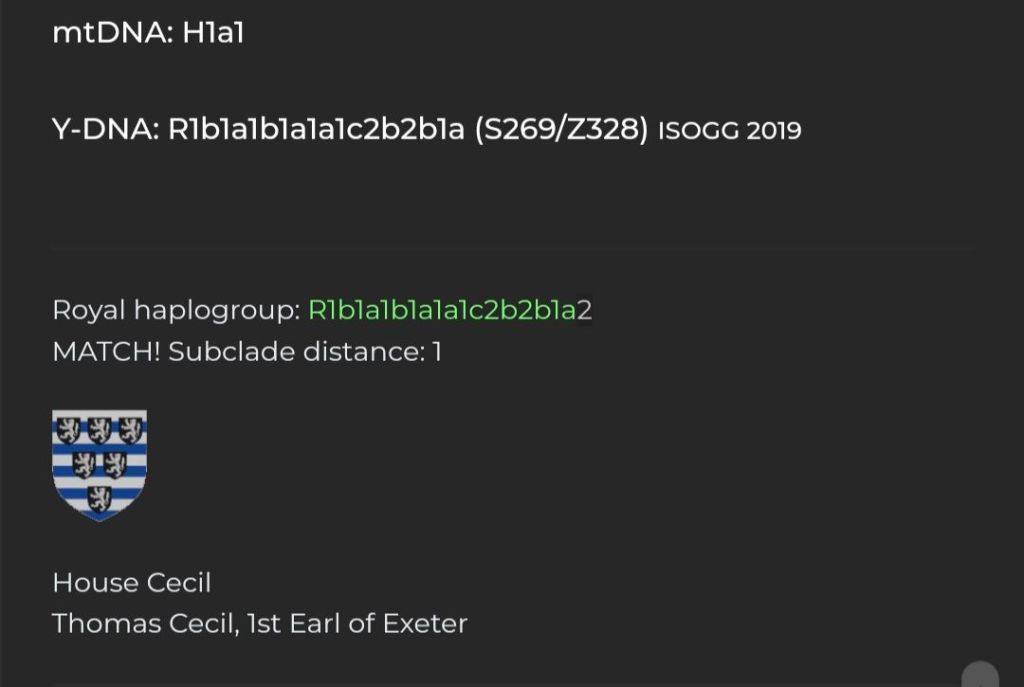Click the bottom lion on the shield
Screen dimensions: 1024x687
pyautogui.click(x=100, y=498)
